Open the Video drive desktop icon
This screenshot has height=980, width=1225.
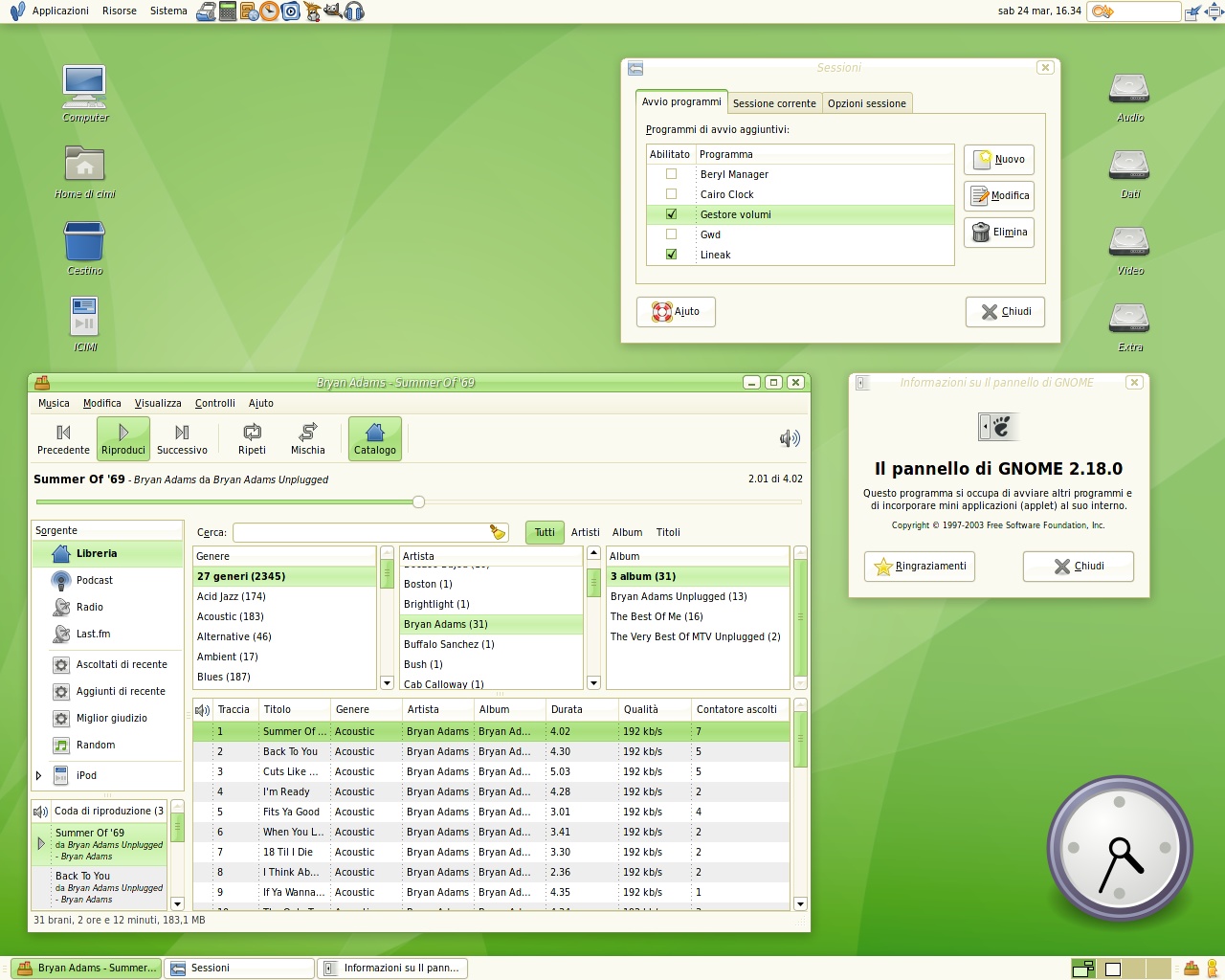[1129, 250]
